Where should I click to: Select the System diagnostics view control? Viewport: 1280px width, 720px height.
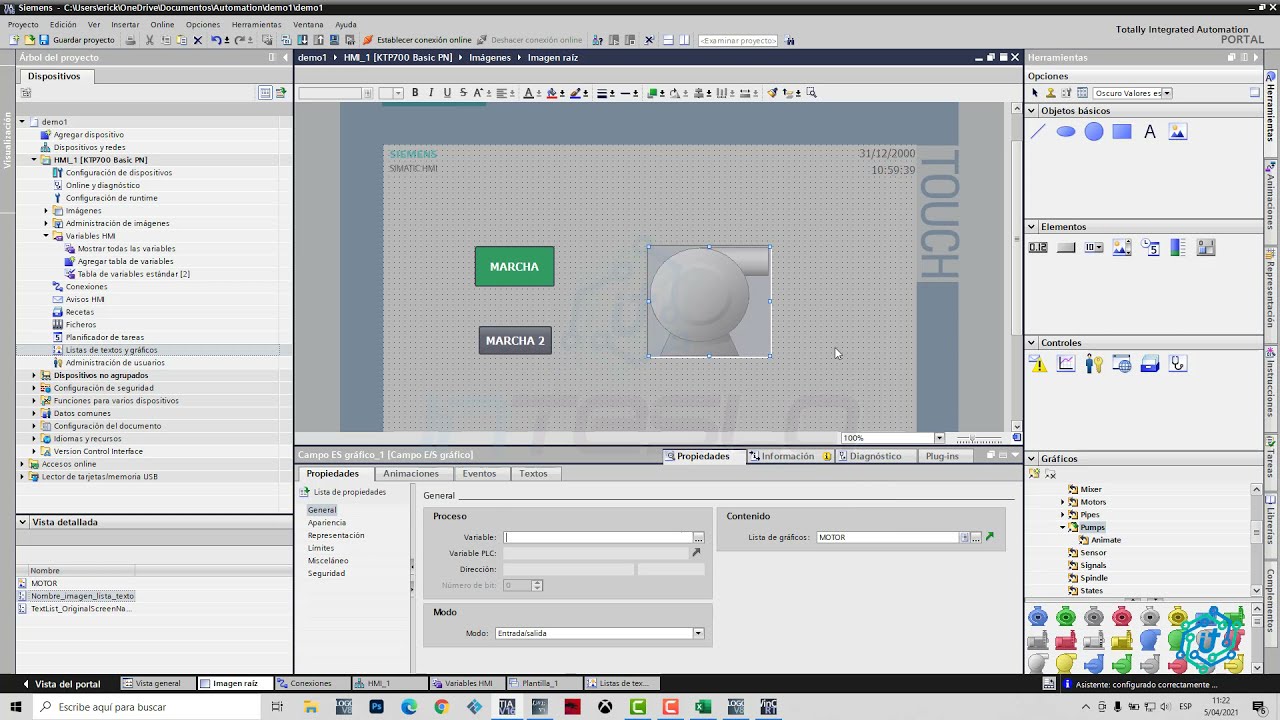pos(1178,364)
